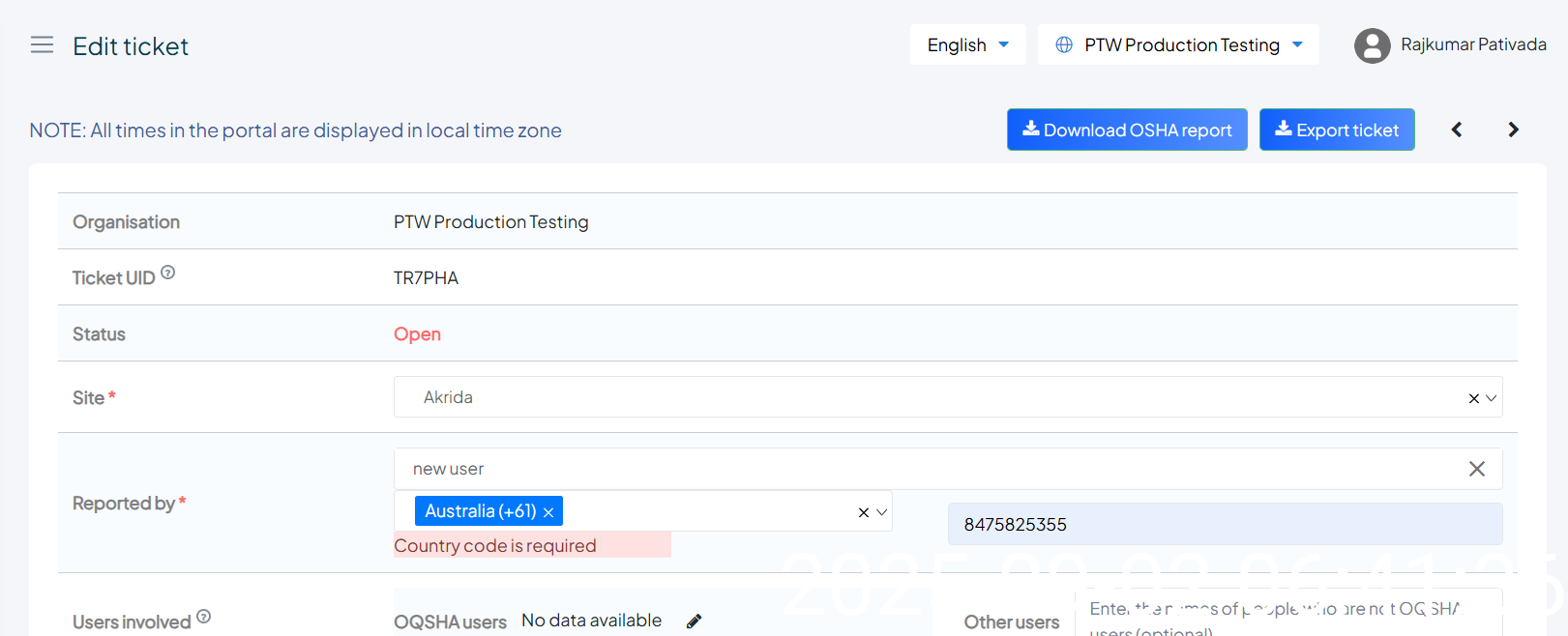Screen dimensions: 1568x636
Task: Click the Ticket UID help icon
Action: [168, 273]
